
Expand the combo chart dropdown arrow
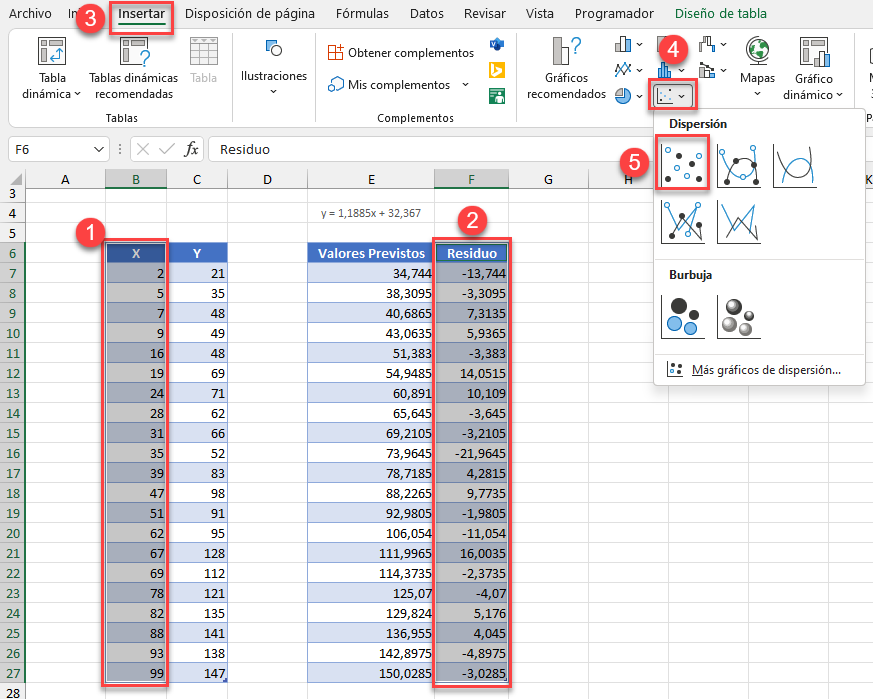(x=723, y=70)
